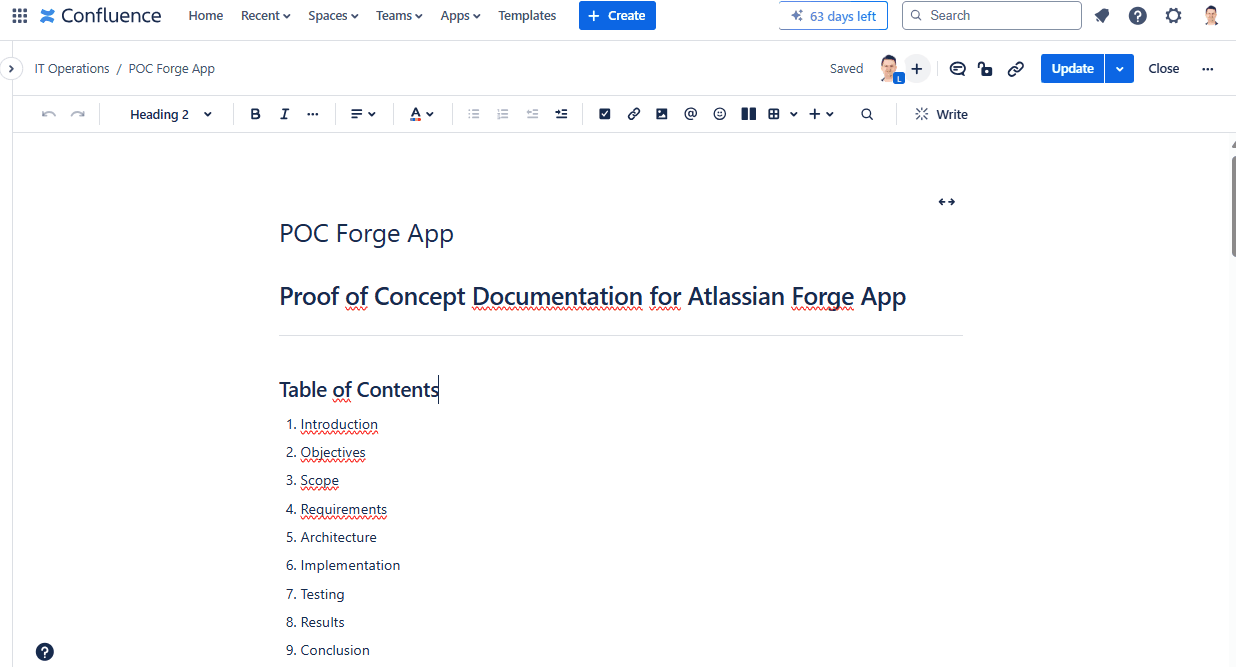Toggle bold formatting
Image resolution: width=1236 pixels, height=667 pixels.
[x=255, y=114]
